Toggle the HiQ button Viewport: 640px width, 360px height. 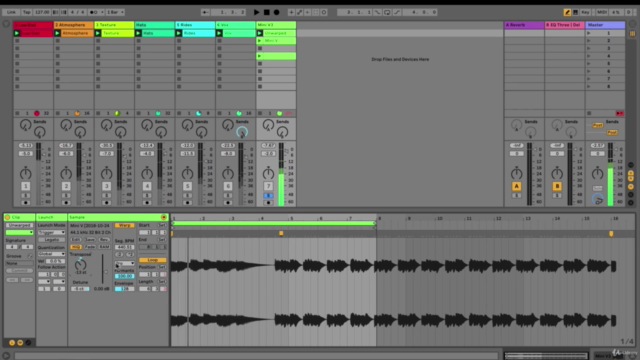(x=76, y=247)
